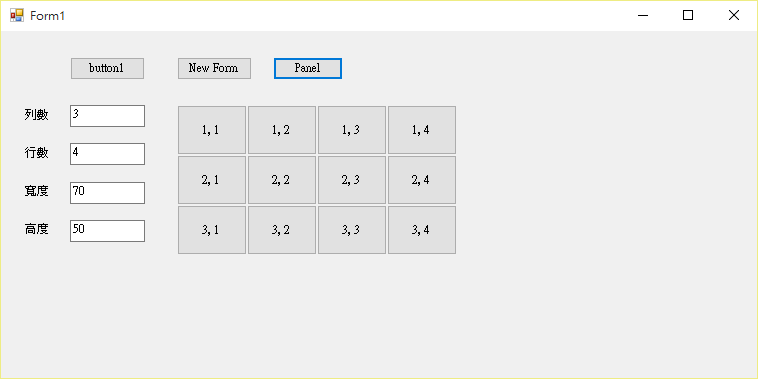Image resolution: width=758 pixels, height=379 pixels.
Task: Click the Form1 application icon in title bar
Action: coord(17,15)
